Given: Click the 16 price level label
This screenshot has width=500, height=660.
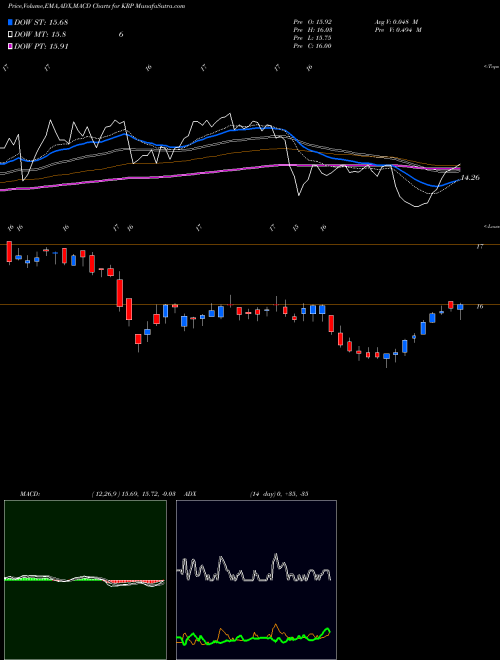Looking at the screenshot, I should pyautogui.click(x=479, y=306).
